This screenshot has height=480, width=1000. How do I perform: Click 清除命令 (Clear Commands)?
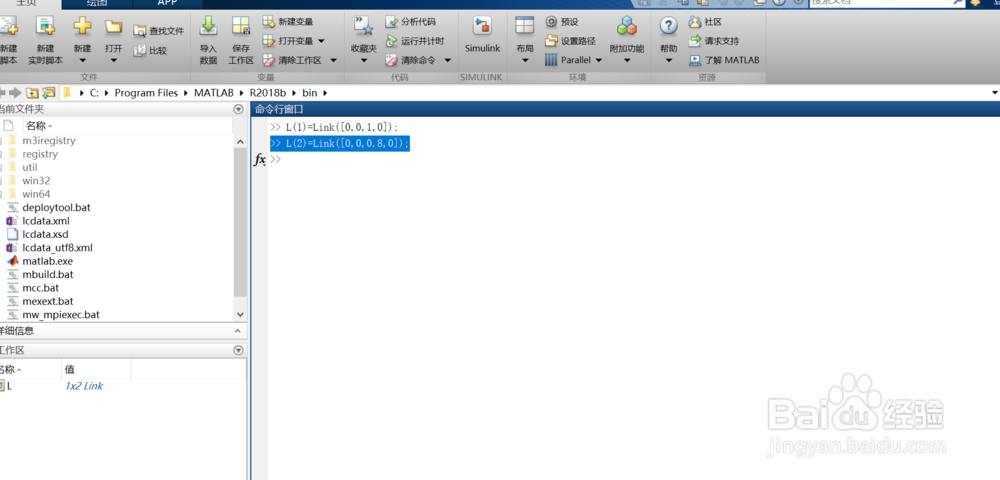pyautogui.click(x=411, y=60)
